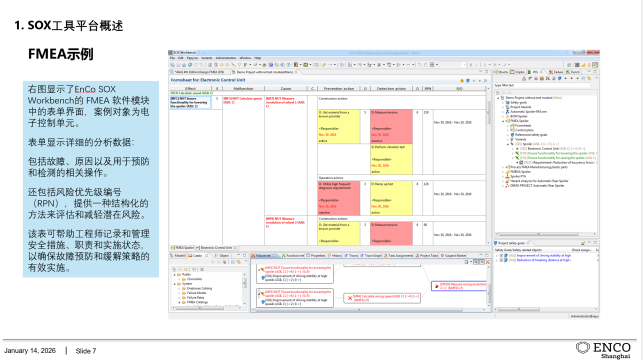643x360 pixels.
Task: Click the formsheet vertical scrollbar
Action: pos(488,166)
